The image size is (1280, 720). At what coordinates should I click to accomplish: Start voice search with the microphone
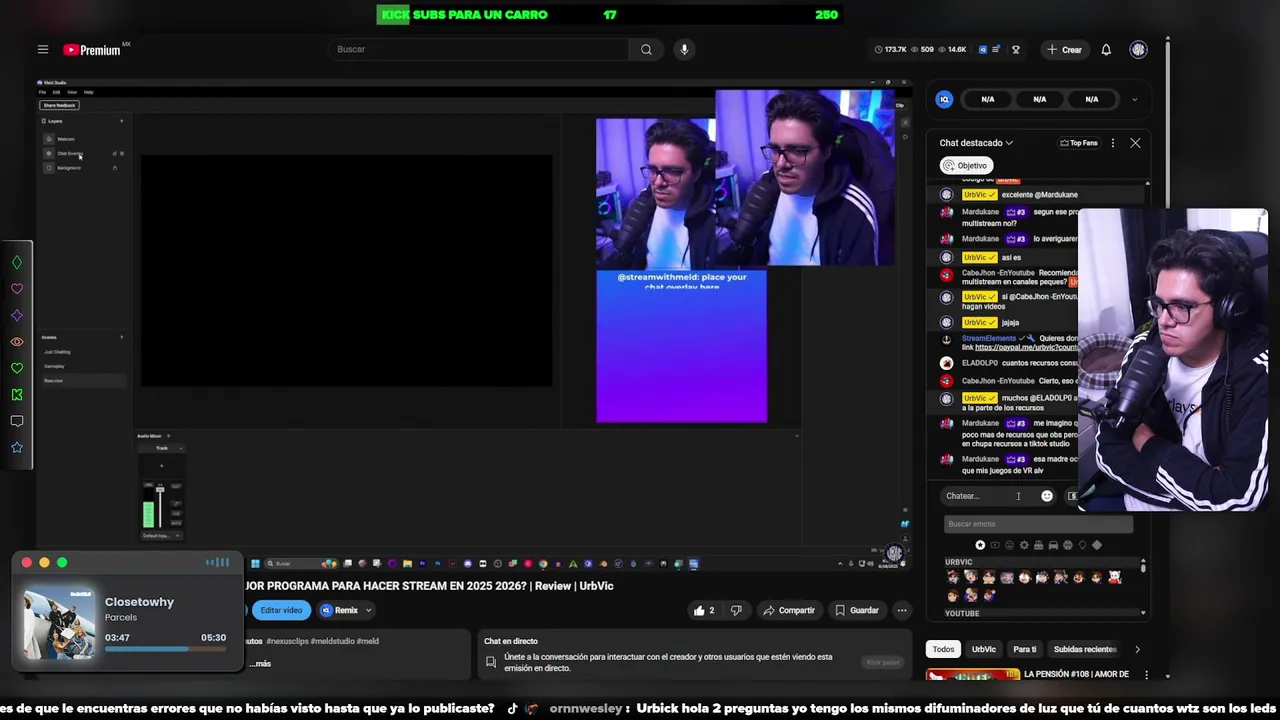pyautogui.click(x=684, y=49)
